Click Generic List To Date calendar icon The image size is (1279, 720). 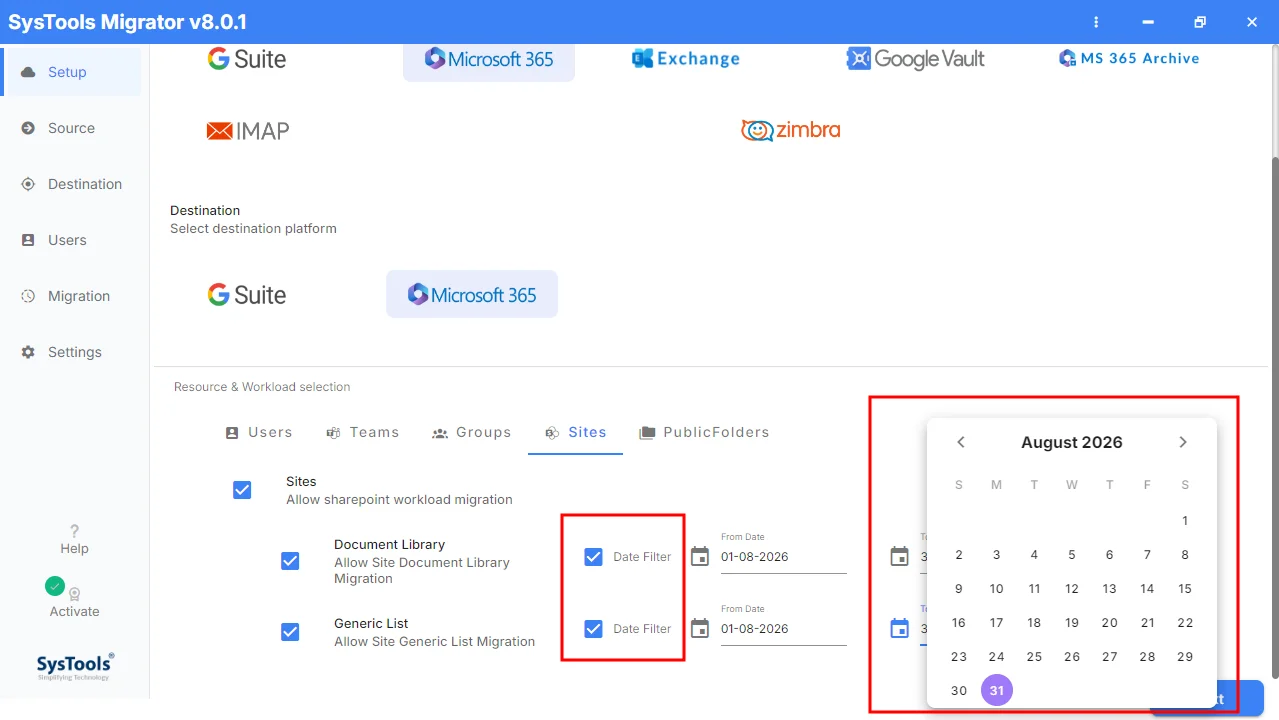899,629
